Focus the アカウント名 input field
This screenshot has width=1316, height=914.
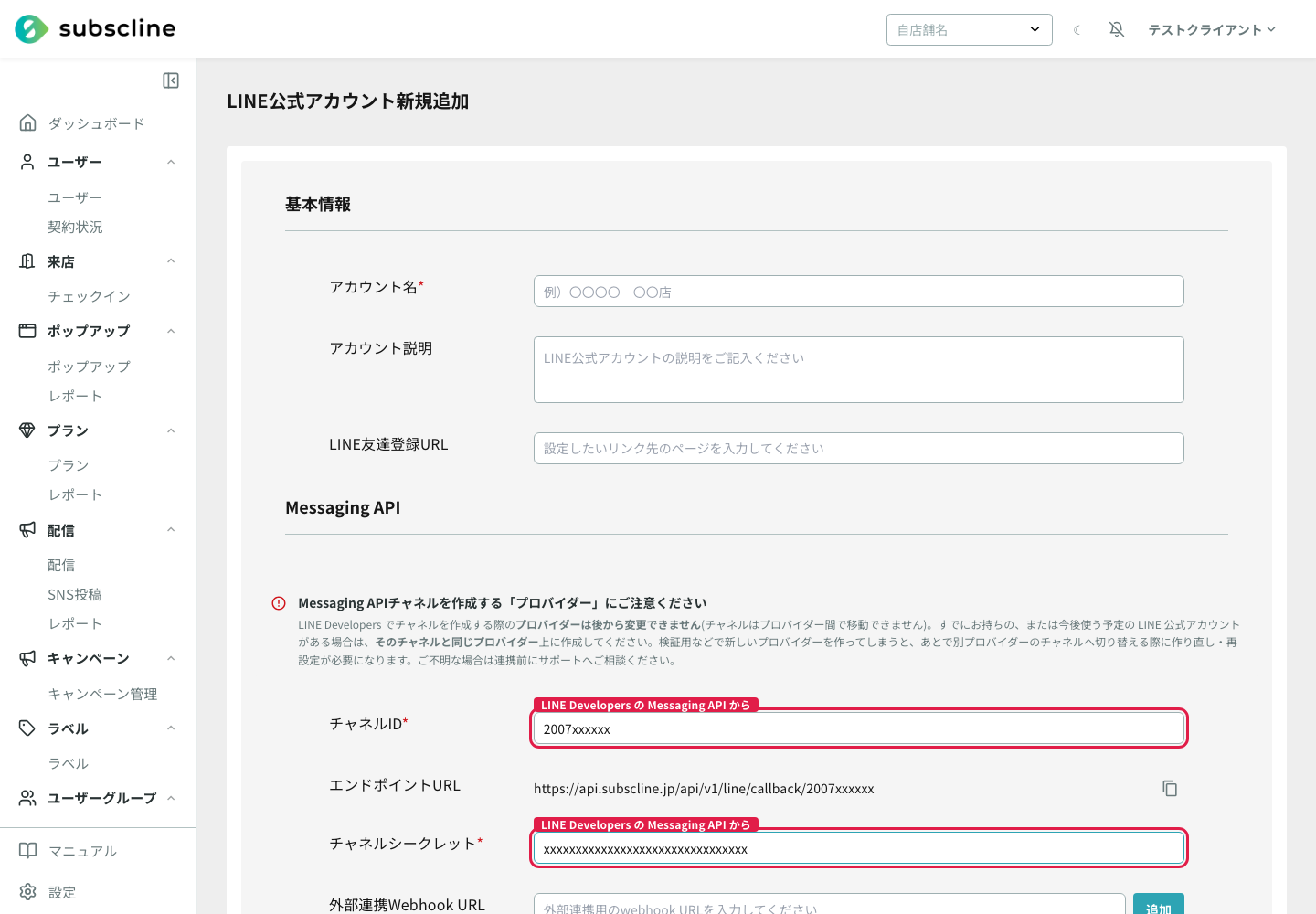tap(859, 292)
